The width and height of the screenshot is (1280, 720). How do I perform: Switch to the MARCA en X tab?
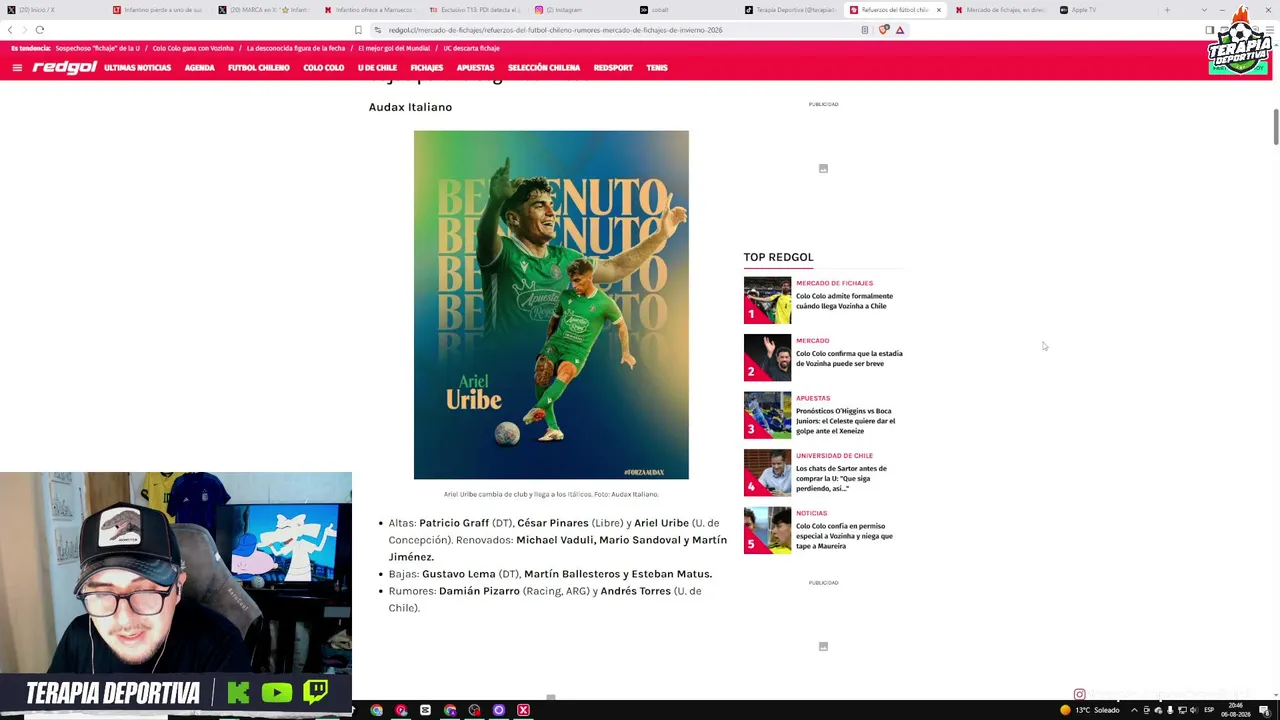(x=264, y=10)
